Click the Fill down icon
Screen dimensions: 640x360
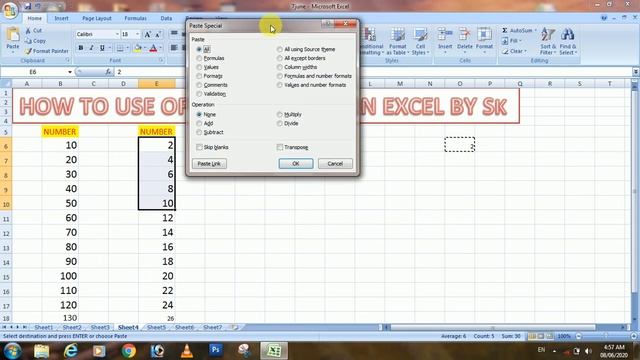pyautogui.click(x=505, y=41)
